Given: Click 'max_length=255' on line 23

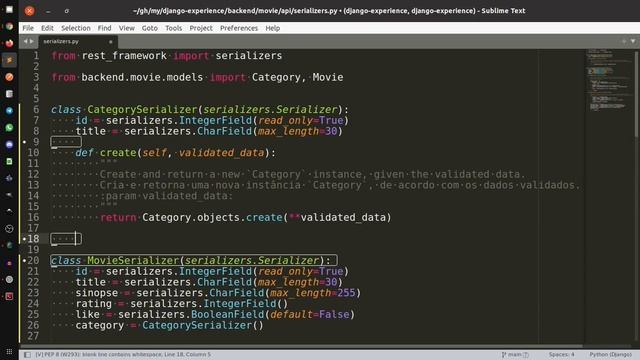Looking at the screenshot, I should (x=313, y=293).
